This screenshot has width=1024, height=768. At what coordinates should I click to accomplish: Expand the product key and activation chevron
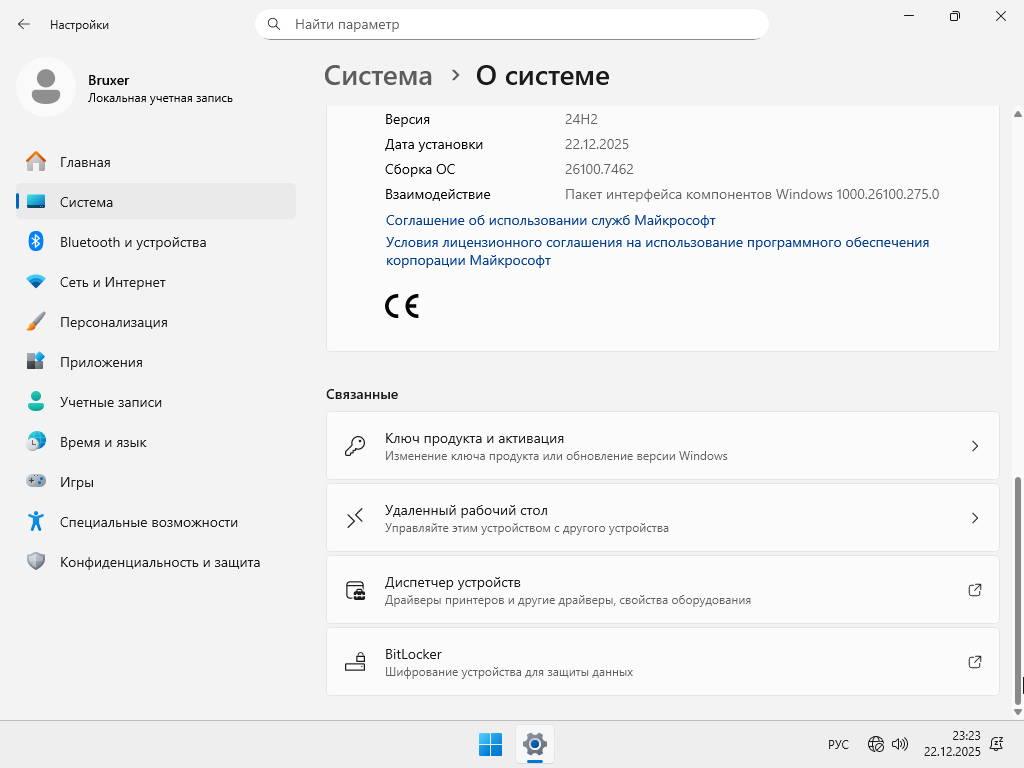974,446
